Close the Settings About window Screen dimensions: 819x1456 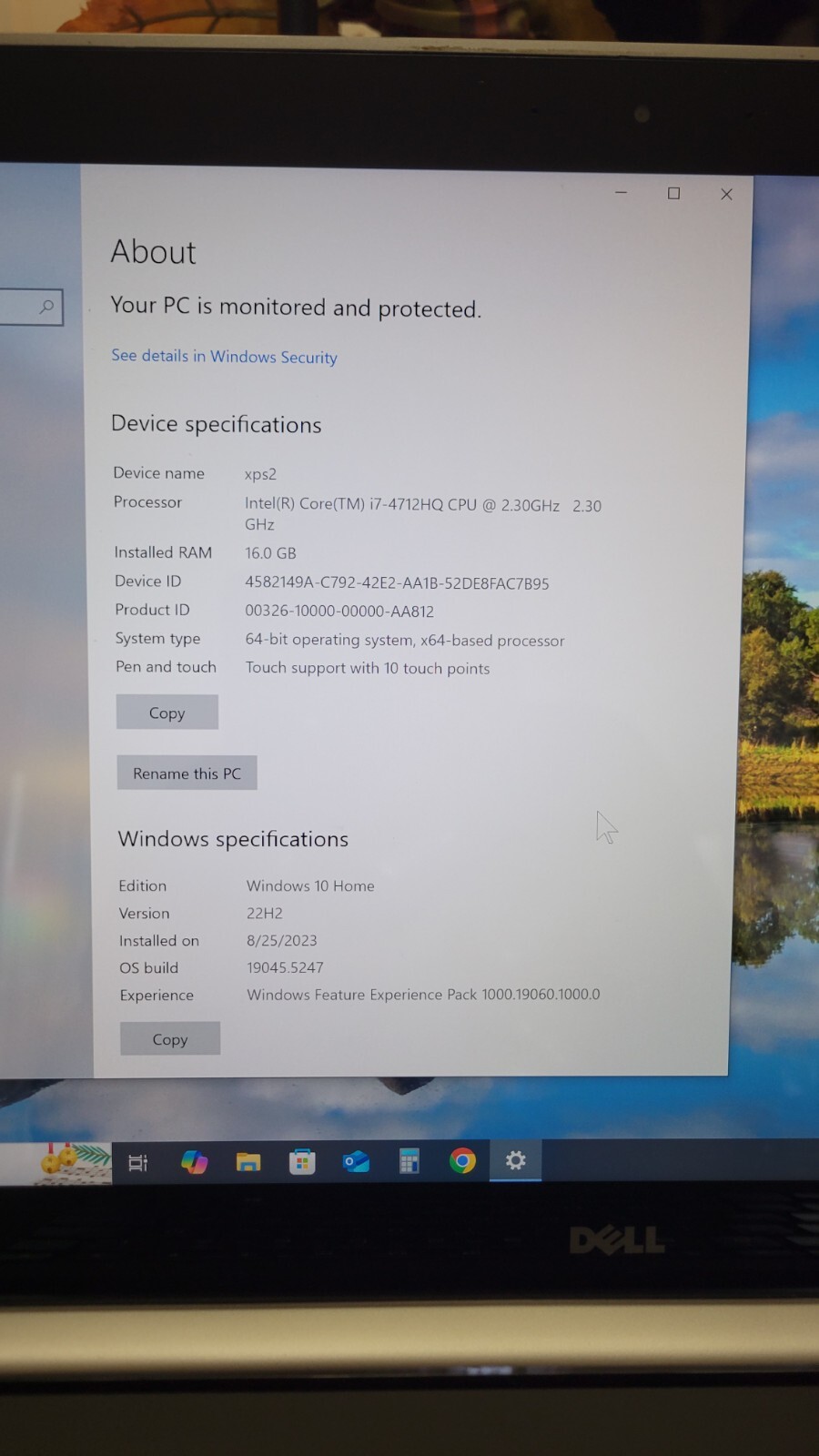point(726,194)
